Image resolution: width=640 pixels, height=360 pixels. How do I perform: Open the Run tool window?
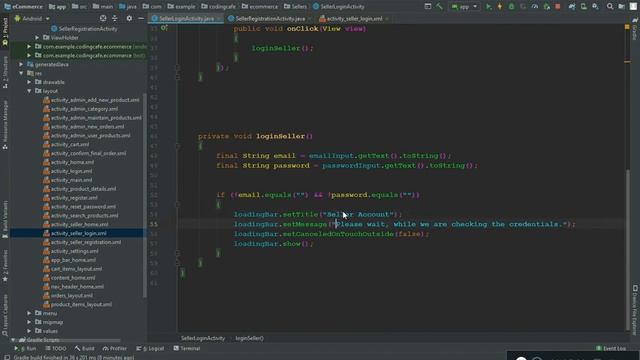pyautogui.click(x=25, y=348)
